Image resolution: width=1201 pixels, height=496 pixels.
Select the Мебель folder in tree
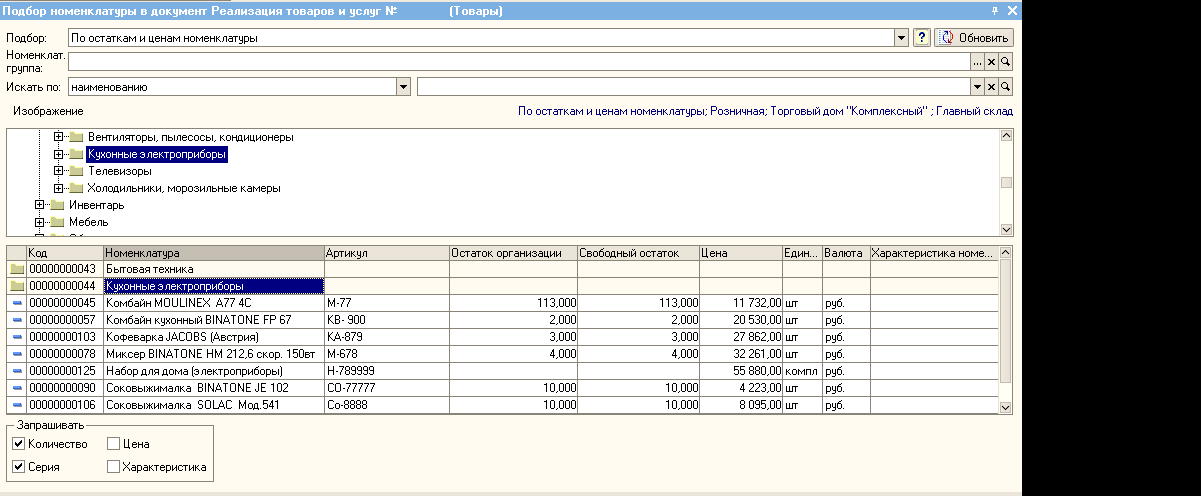89,222
